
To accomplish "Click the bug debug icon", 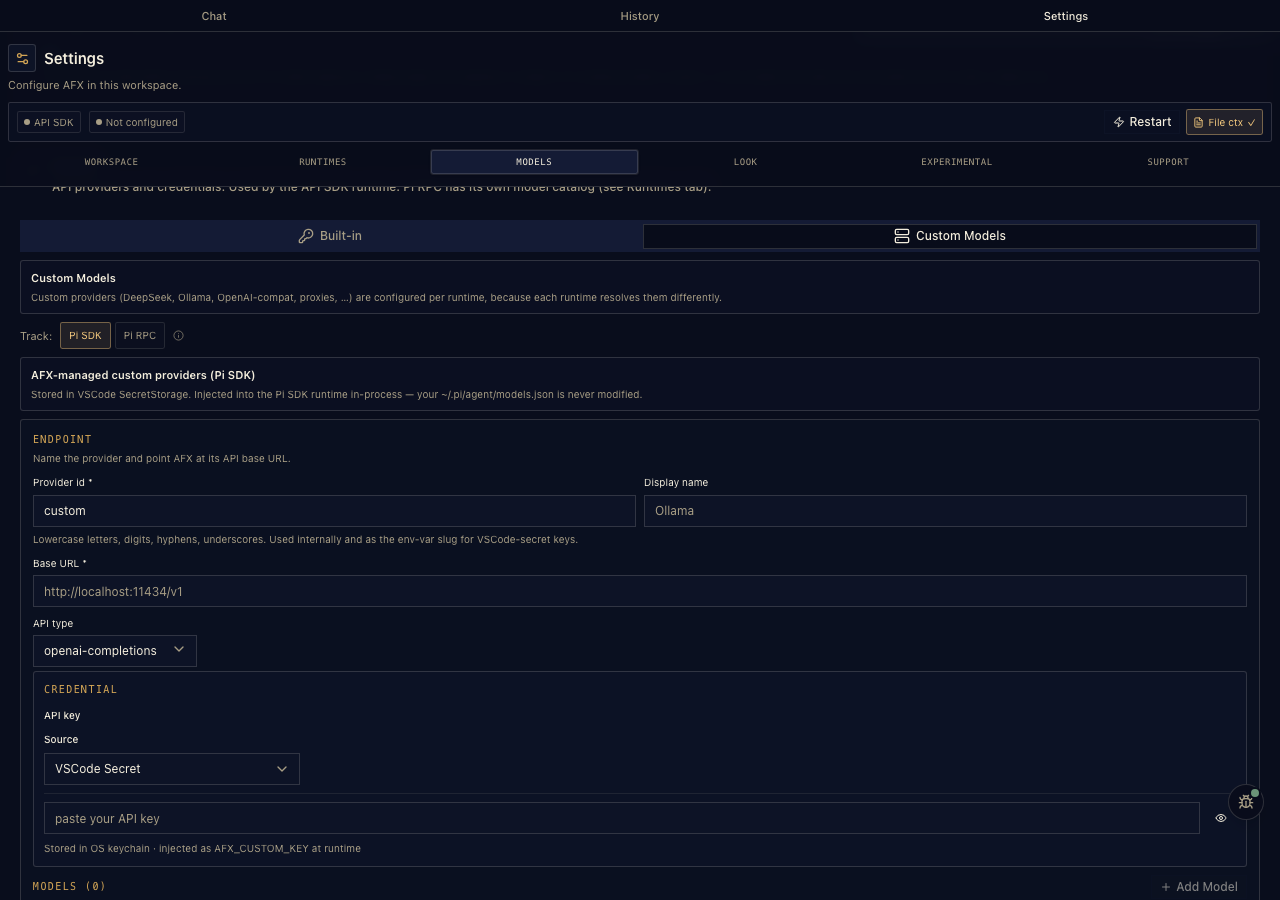I will coord(1245,801).
